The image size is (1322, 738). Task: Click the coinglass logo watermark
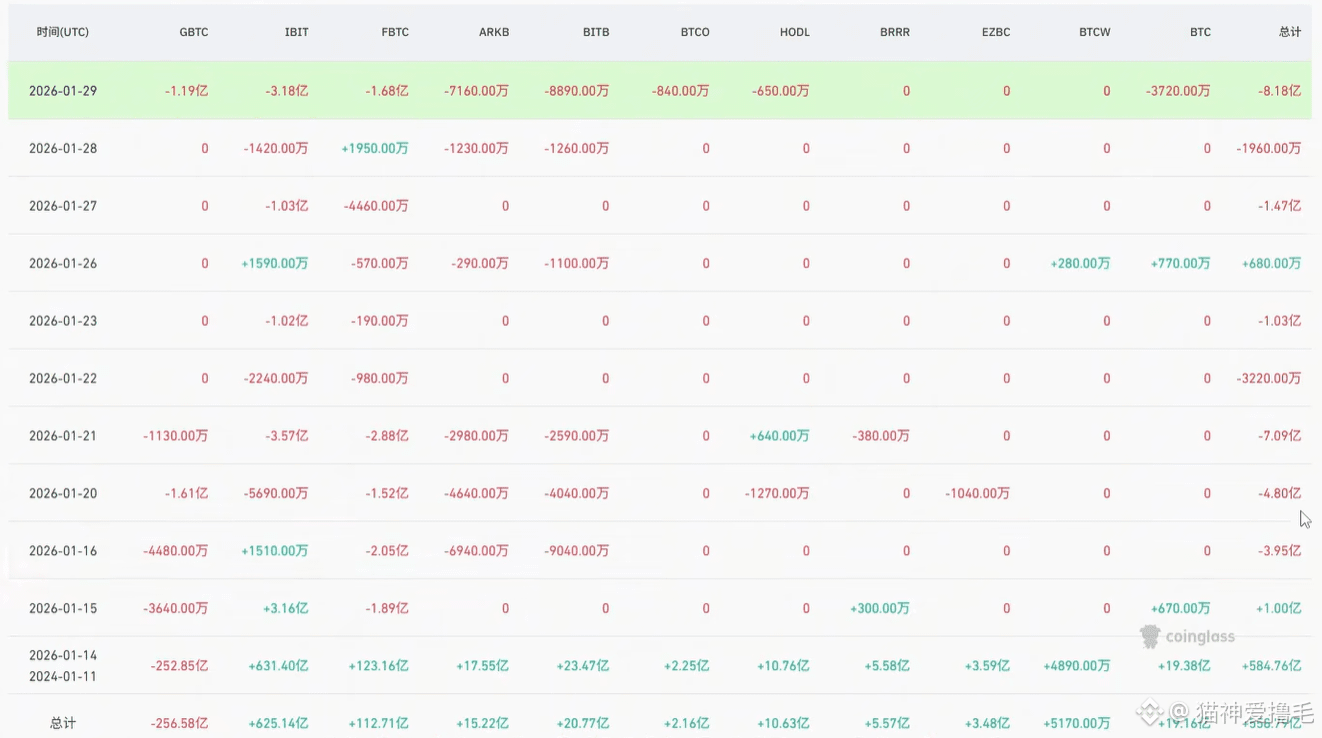pos(1187,636)
